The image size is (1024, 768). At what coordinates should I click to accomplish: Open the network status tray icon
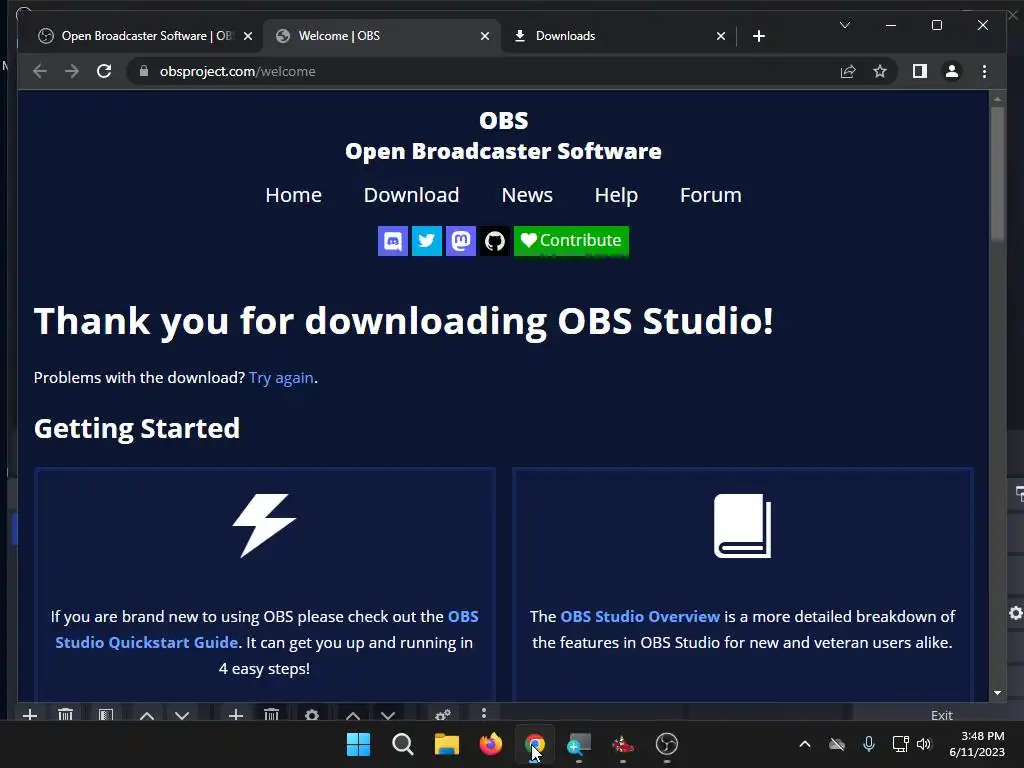click(901, 744)
